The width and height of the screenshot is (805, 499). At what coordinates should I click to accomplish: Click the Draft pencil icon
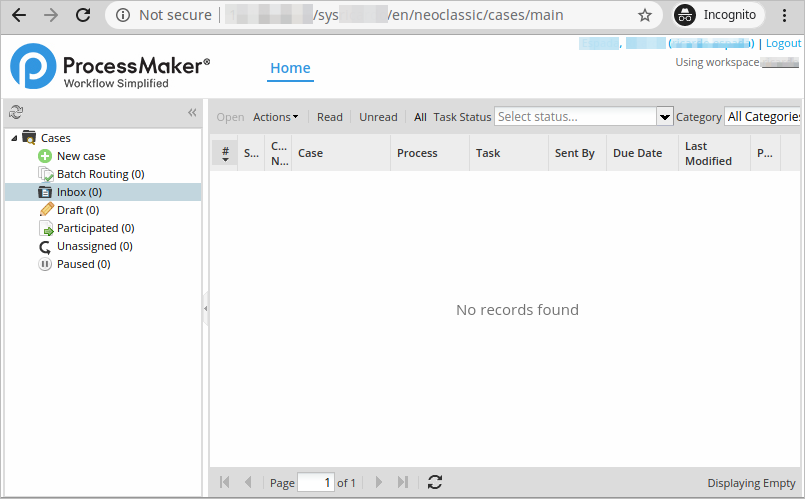coord(45,210)
